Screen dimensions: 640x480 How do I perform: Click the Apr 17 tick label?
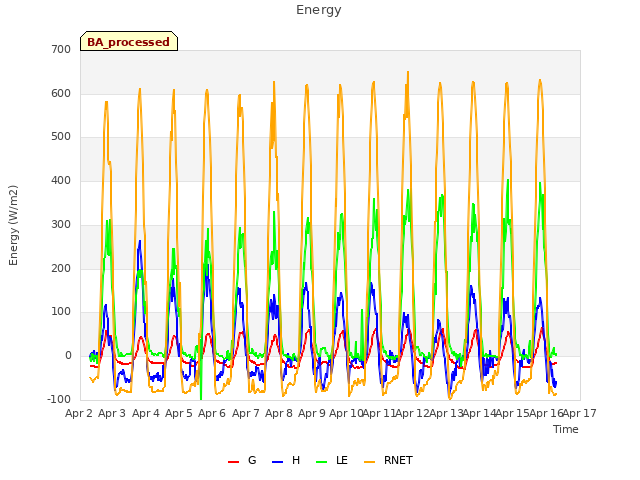[580, 413]
